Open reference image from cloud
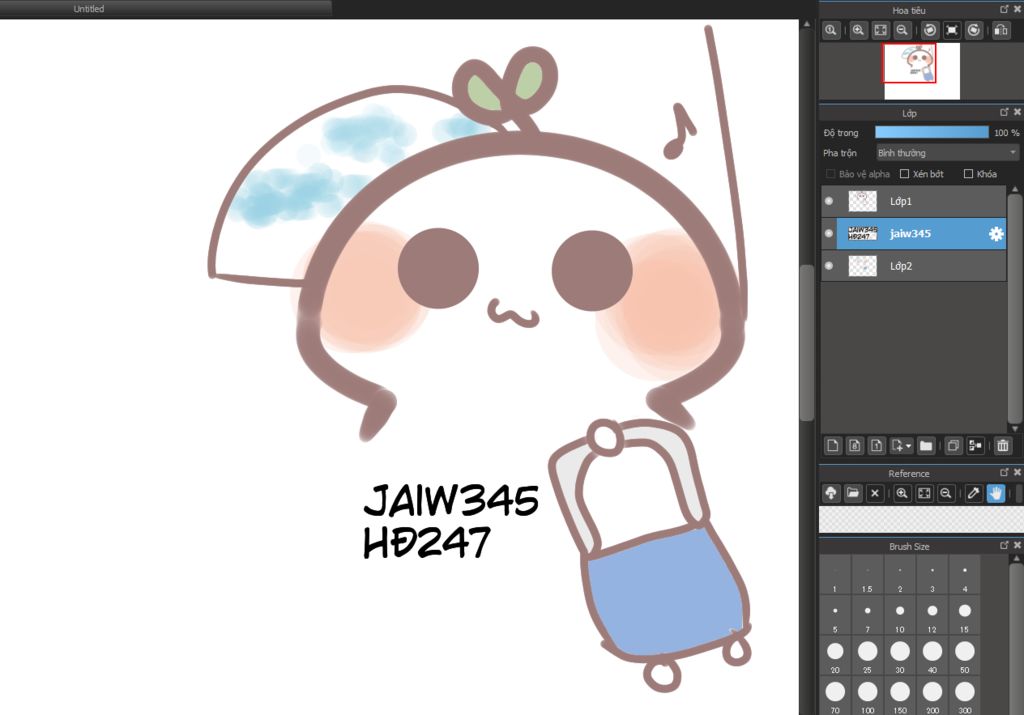 click(831, 494)
